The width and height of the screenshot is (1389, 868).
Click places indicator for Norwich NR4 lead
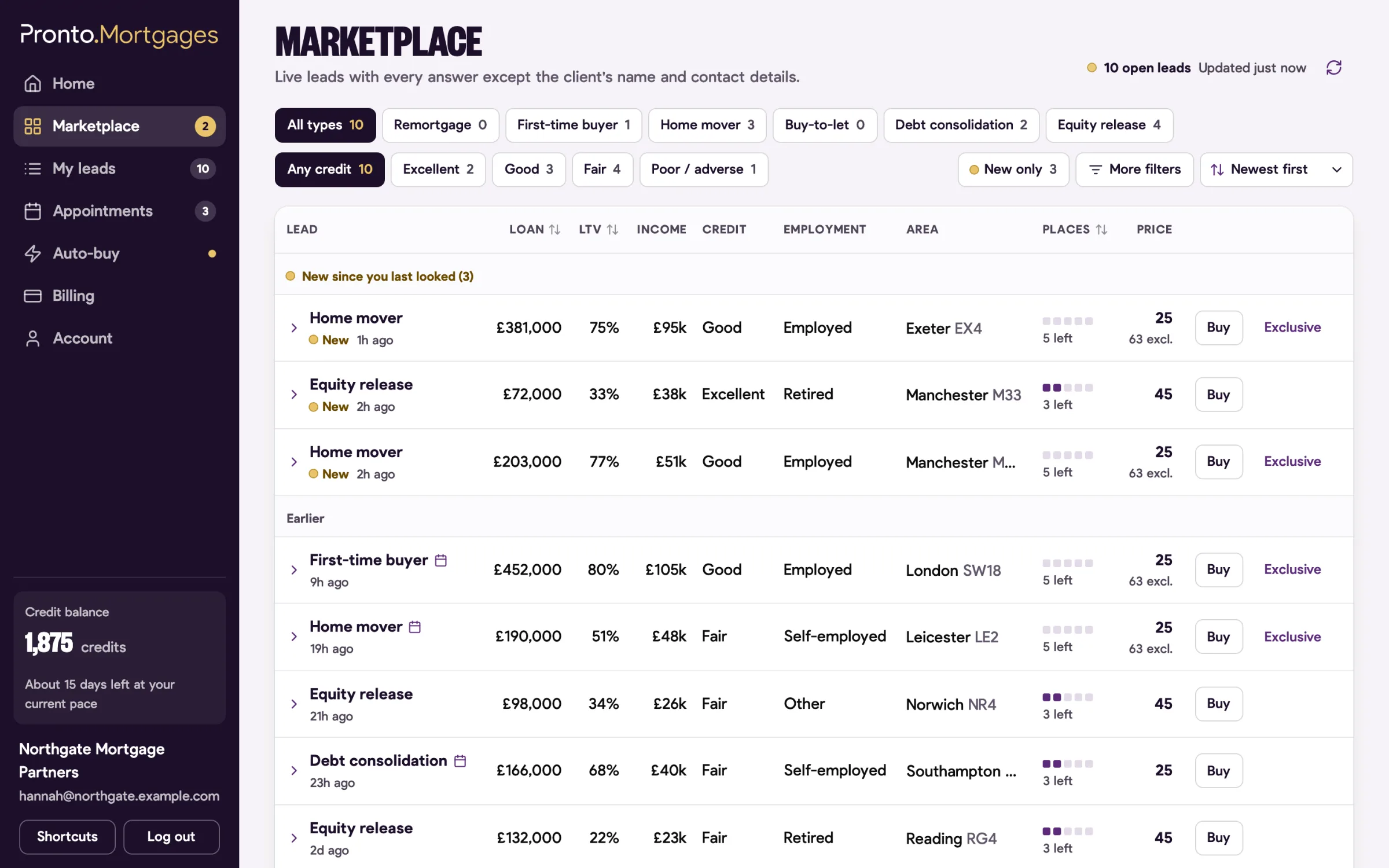coord(1067,705)
